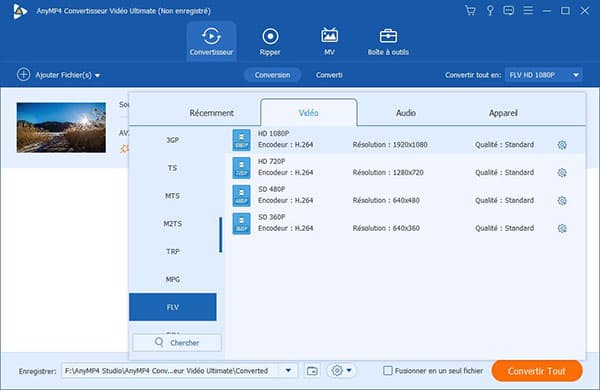Click the registration key icon
Viewport: 600px width, 390px height.
click(x=490, y=11)
